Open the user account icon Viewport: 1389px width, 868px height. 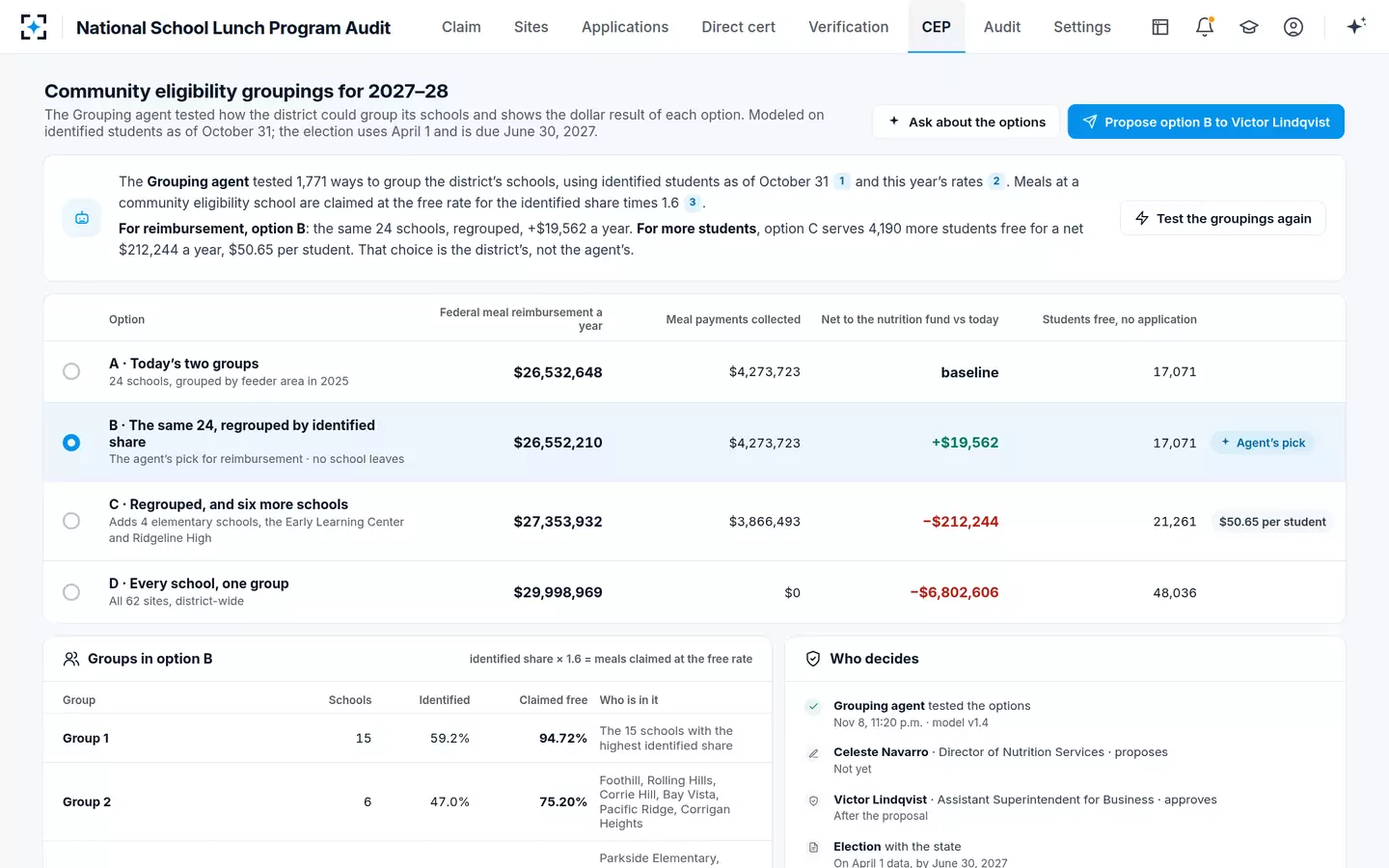(1294, 27)
